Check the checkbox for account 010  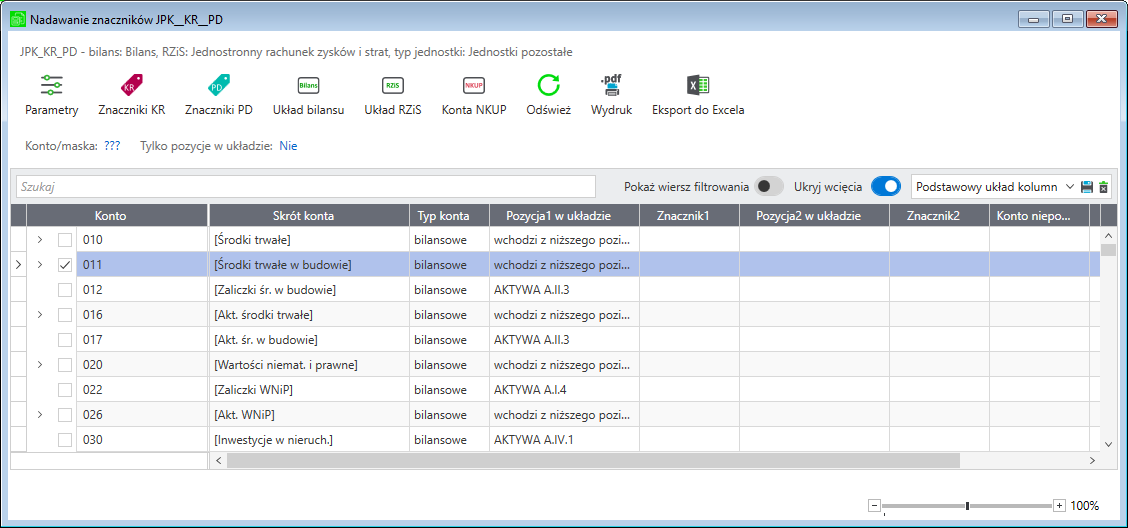[65, 240]
